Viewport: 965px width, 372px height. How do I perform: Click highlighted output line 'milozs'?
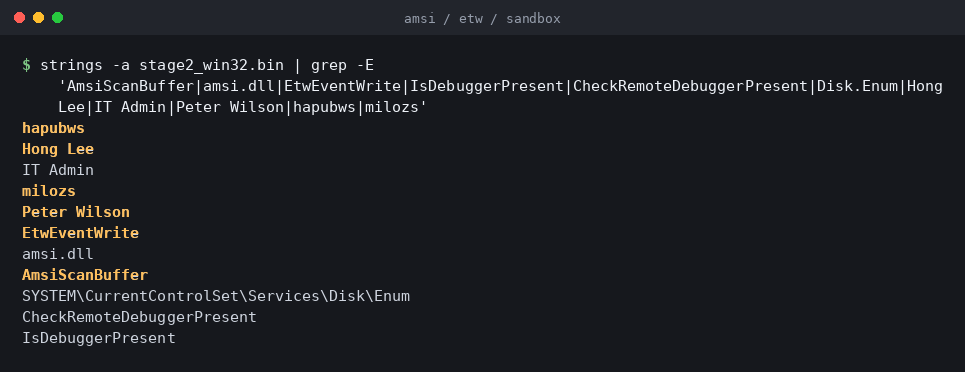(x=49, y=191)
